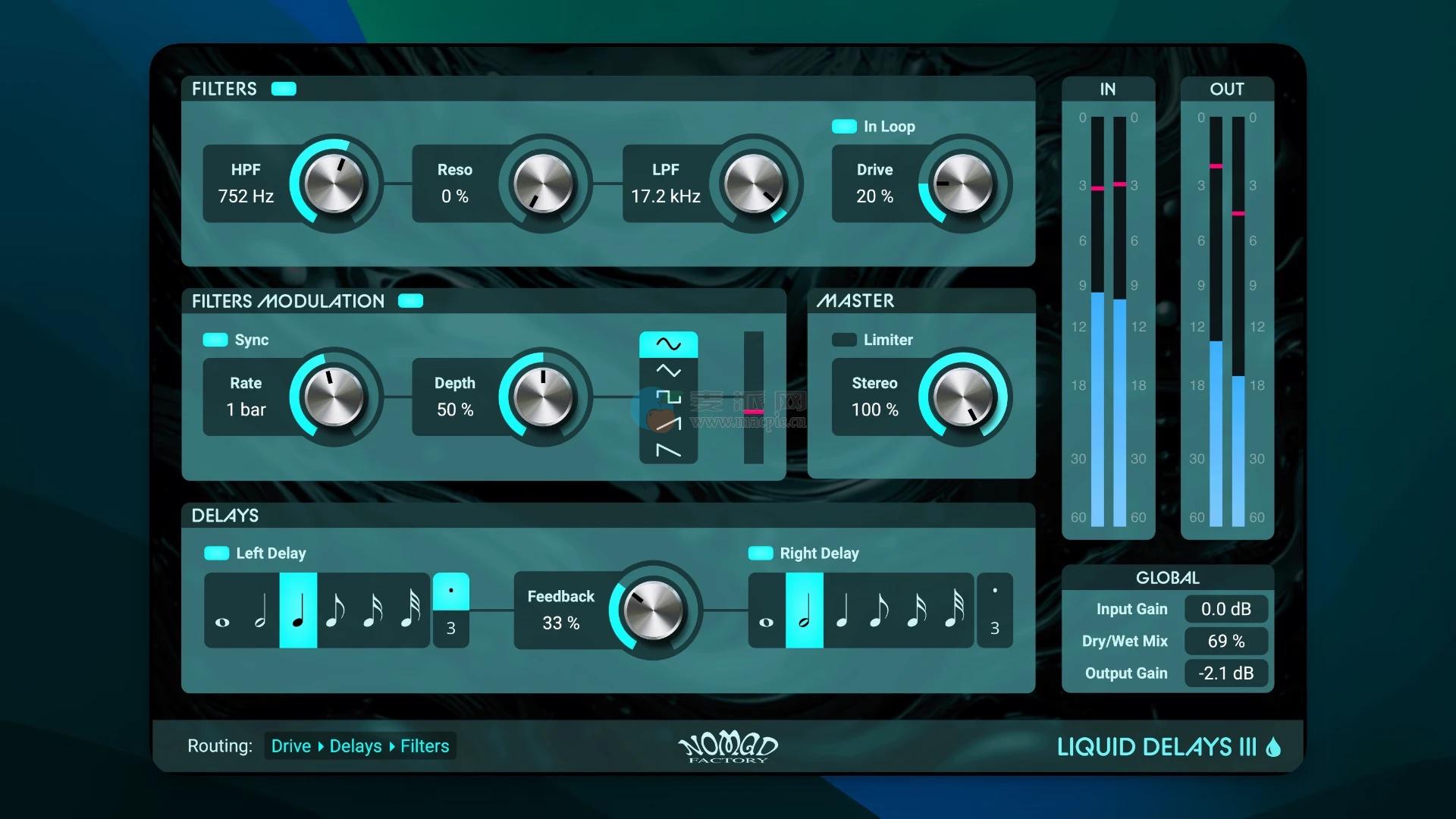
Task: Click the Liquid Delays III droplet icon
Action: click(x=1274, y=747)
